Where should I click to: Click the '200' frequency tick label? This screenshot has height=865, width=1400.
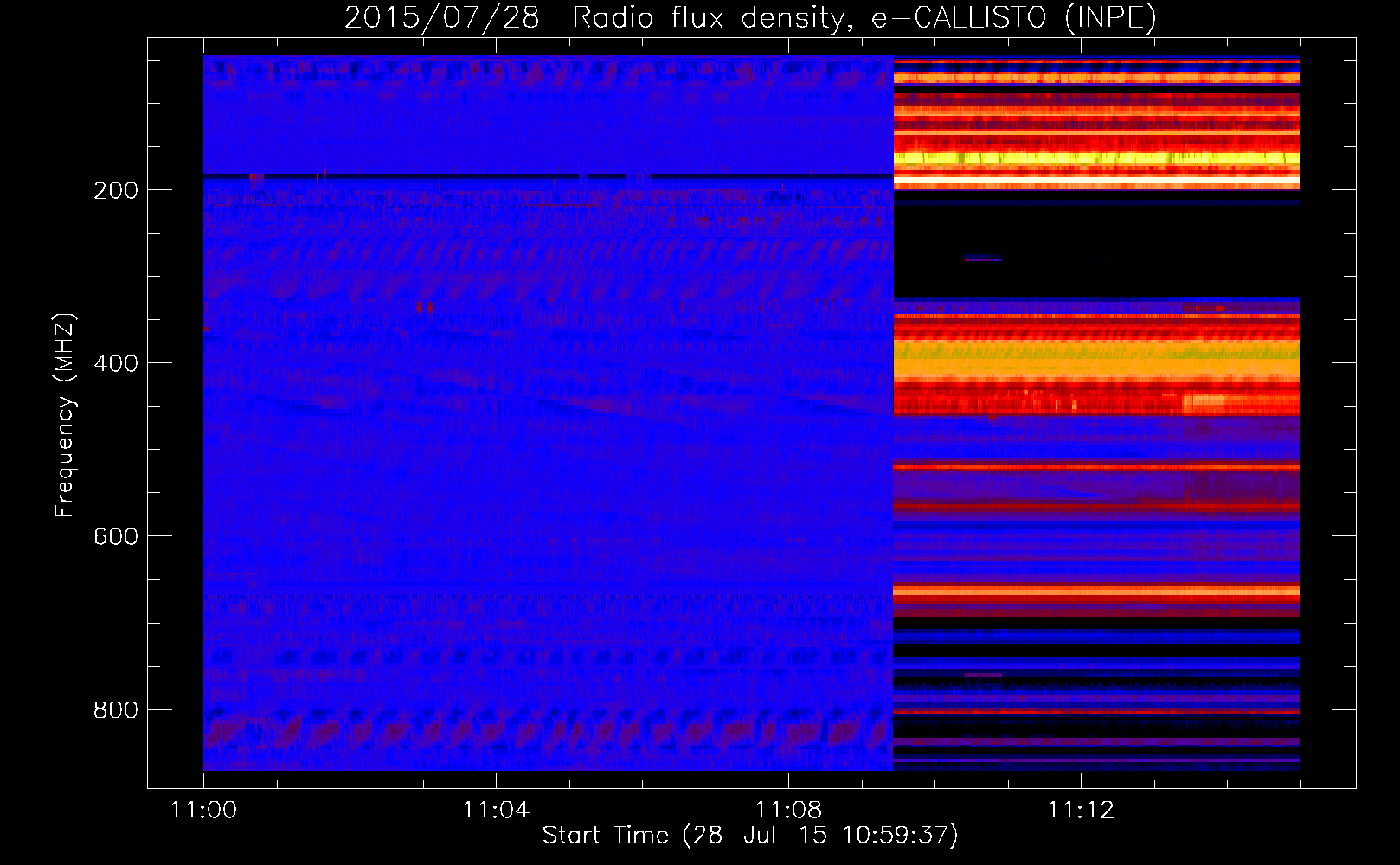pyautogui.click(x=116, y=190)
